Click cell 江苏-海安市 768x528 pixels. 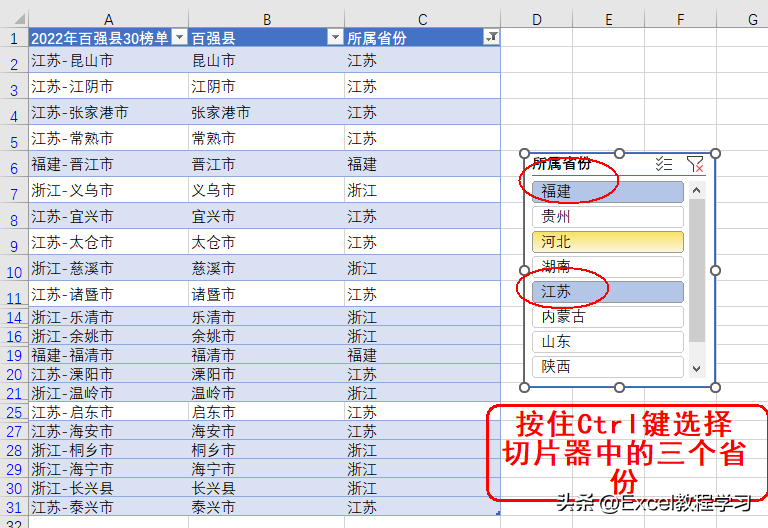tap(108, 431)
